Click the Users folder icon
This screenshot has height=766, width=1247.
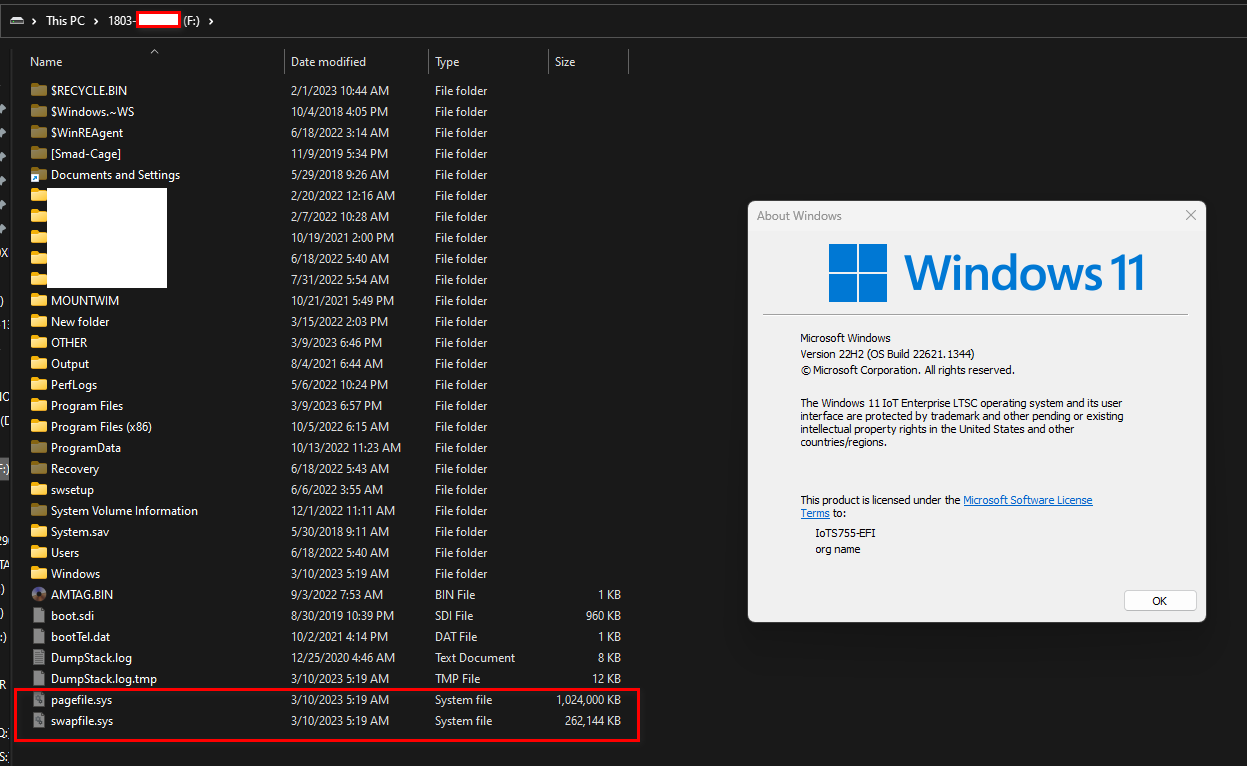point(39,552)
